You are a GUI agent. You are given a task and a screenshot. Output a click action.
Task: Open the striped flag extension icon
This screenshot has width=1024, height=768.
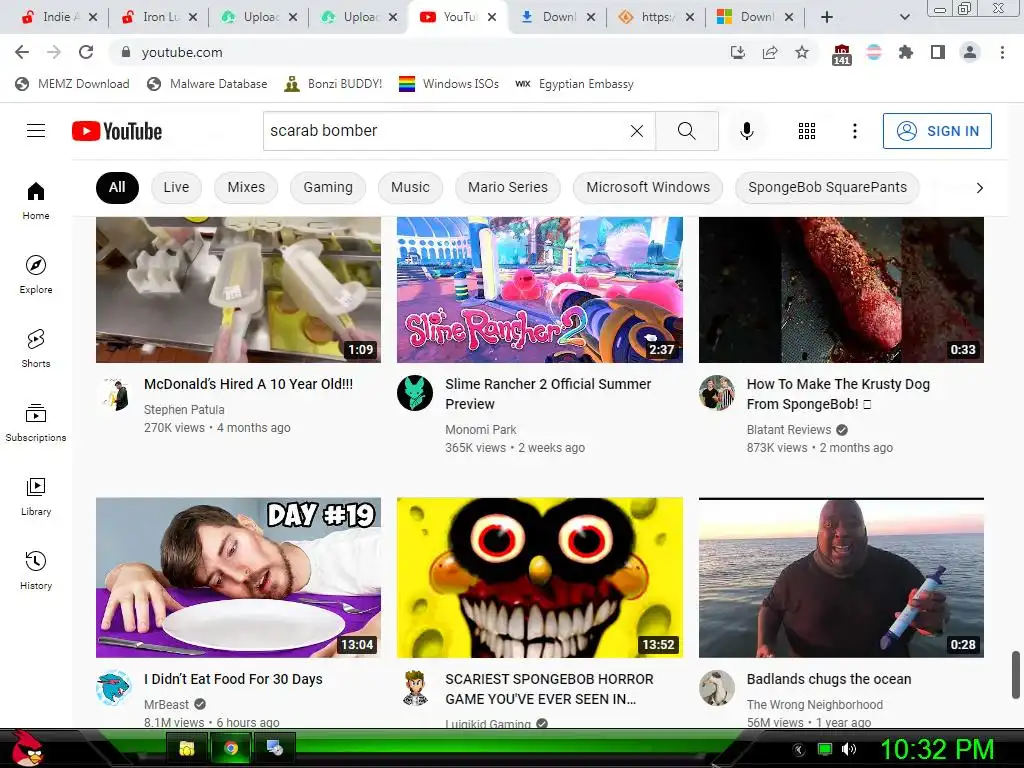point(874,52)
